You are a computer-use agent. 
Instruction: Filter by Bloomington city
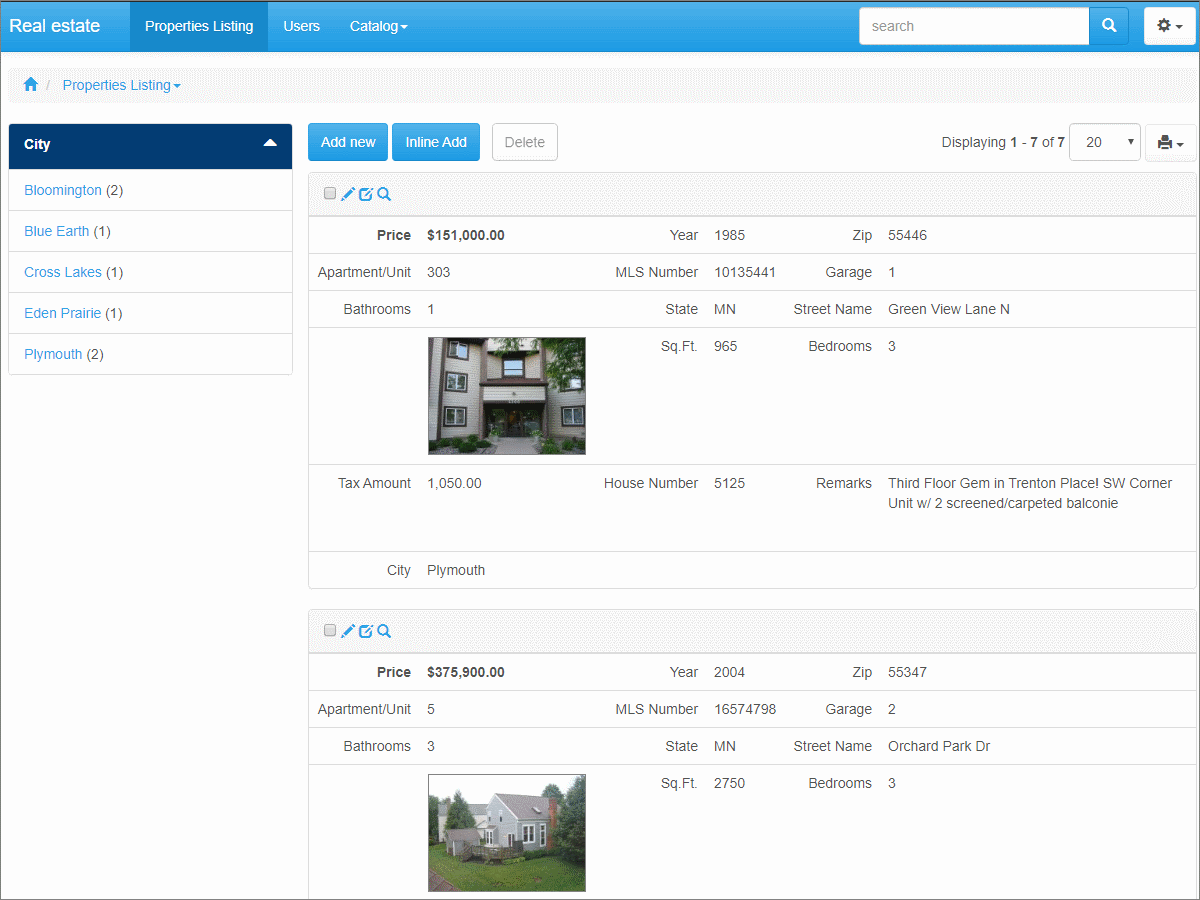coord(63,190)
